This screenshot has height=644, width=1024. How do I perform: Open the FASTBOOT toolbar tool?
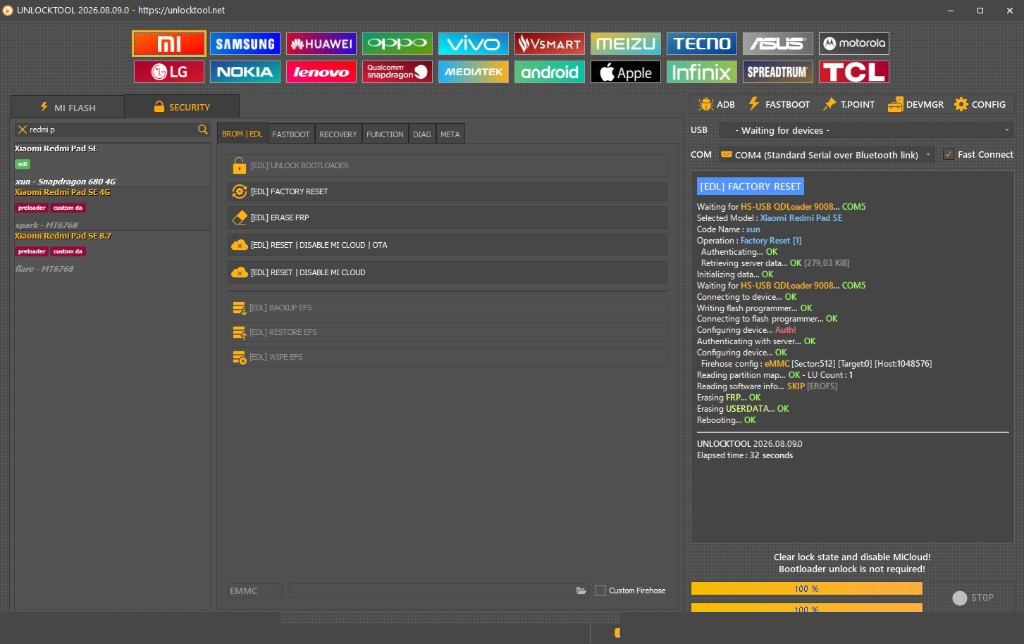pyautogui.click(x=779, y=105)
